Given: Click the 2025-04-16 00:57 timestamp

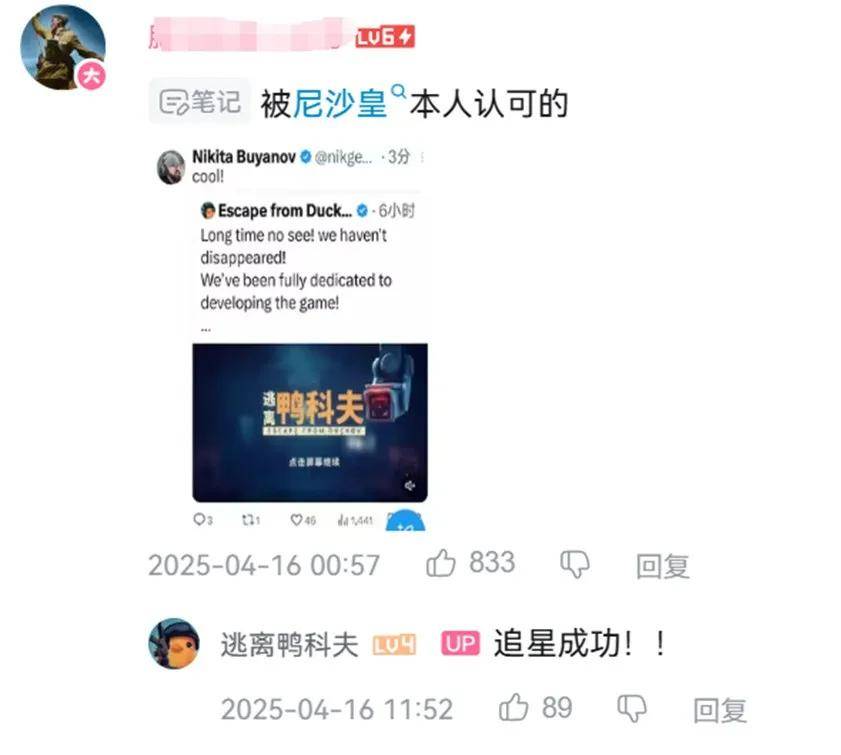Looking at the screenshot, I should point(264,565).
